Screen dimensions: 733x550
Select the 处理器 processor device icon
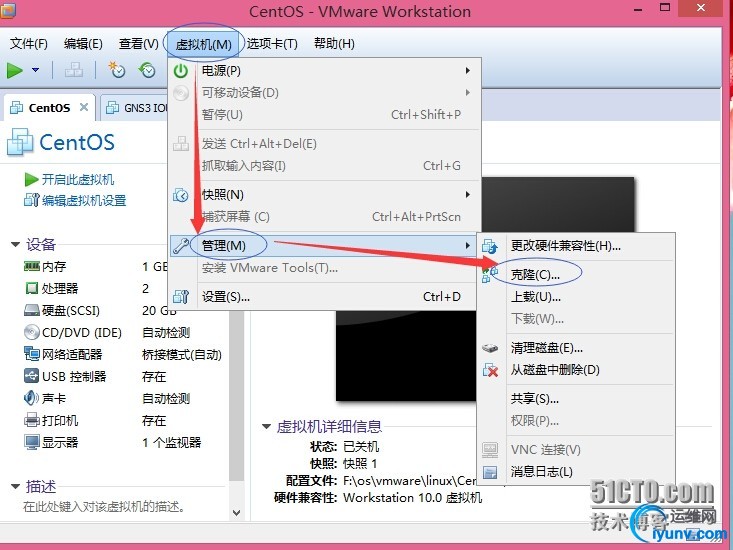pos(31,288)
